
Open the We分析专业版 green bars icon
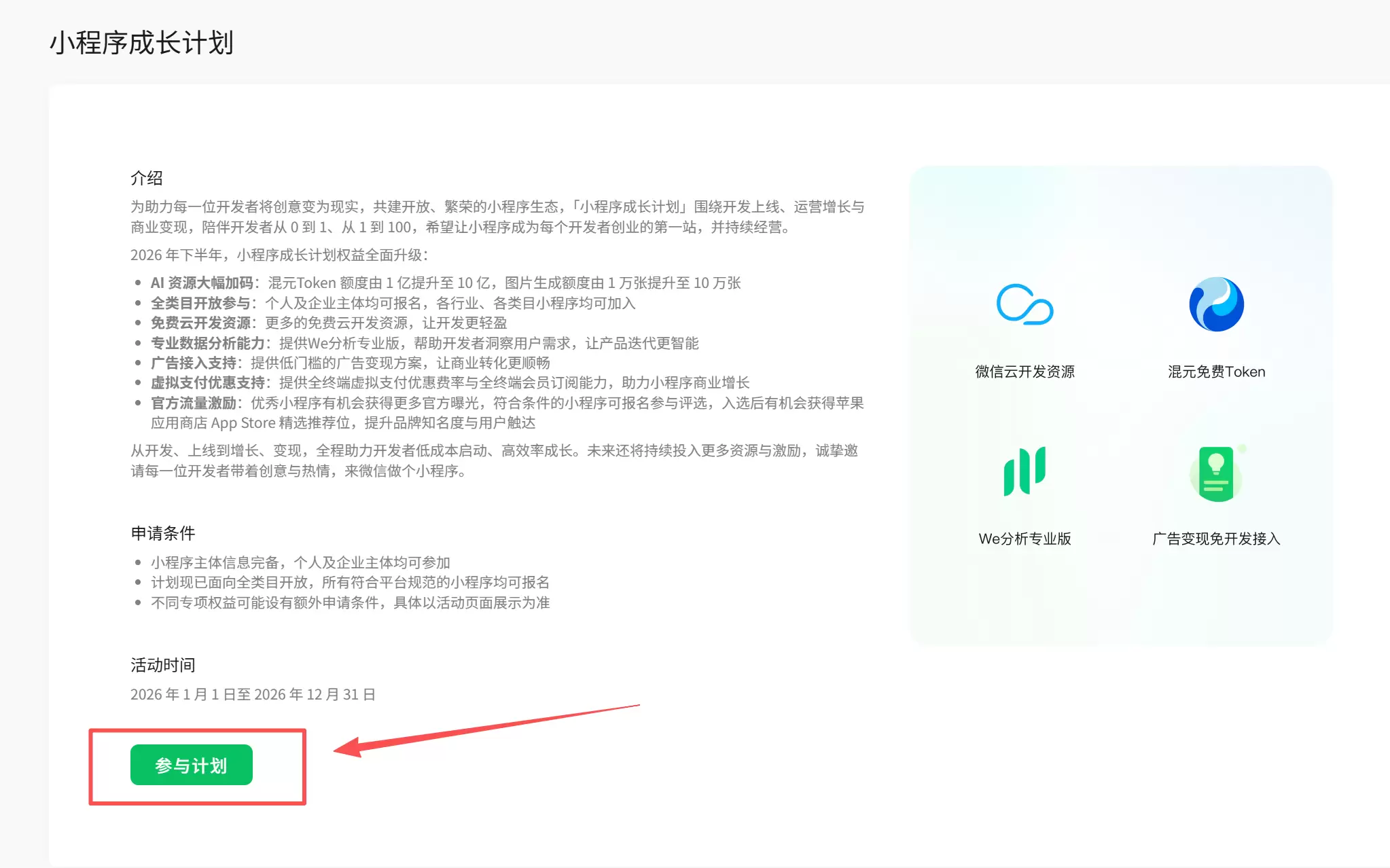pos(1024,471)
